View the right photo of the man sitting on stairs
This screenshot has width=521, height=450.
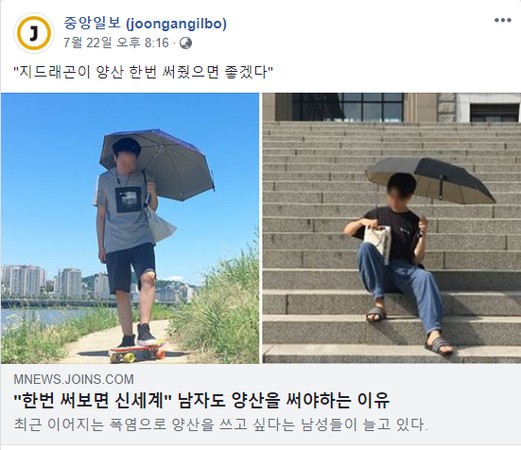[391, 228]
